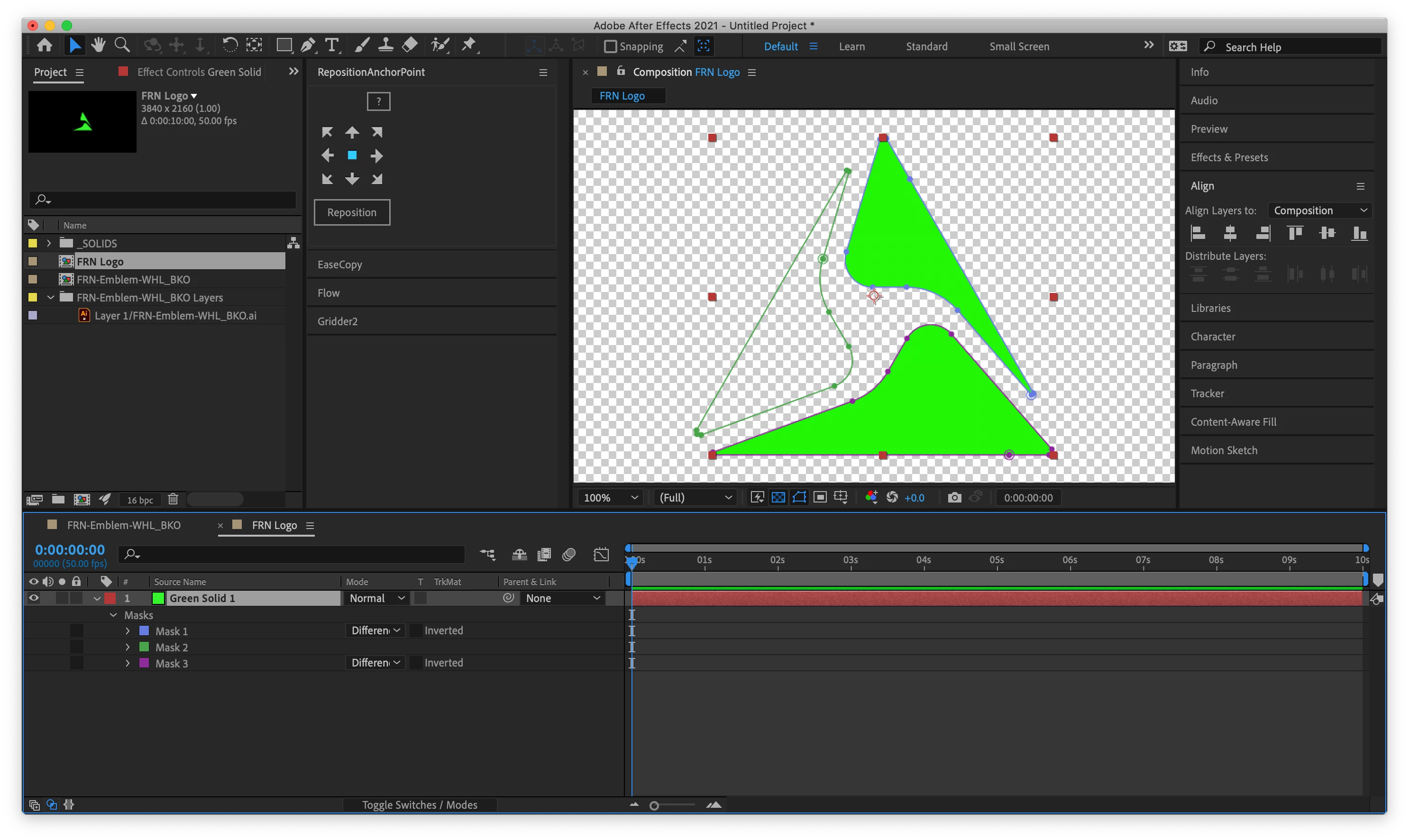Enable the Snapping checkbox
The height and width of the screenshot is (840, 1409).
610,46
